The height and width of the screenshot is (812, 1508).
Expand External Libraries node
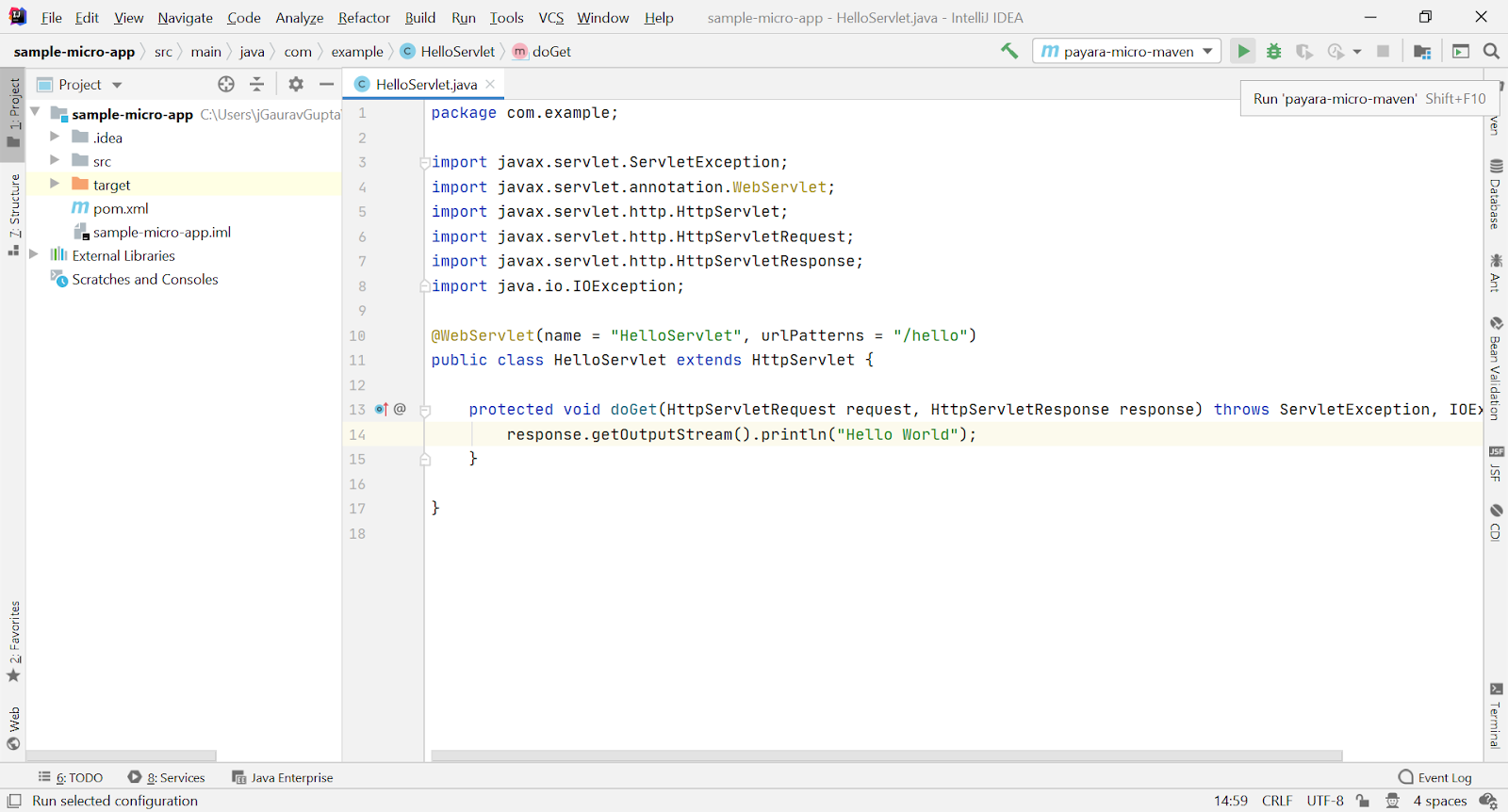point(34,254)
